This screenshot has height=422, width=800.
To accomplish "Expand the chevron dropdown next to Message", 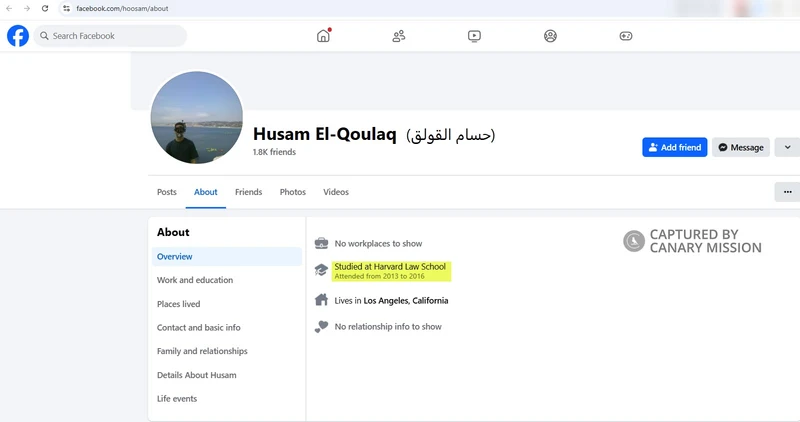I will pos(787,147).
